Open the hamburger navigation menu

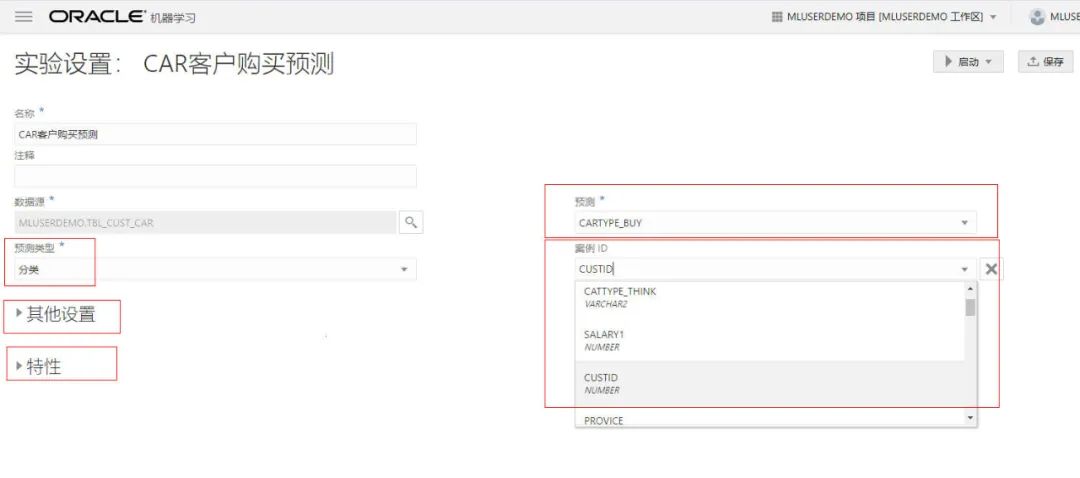(x=24, y=17)
